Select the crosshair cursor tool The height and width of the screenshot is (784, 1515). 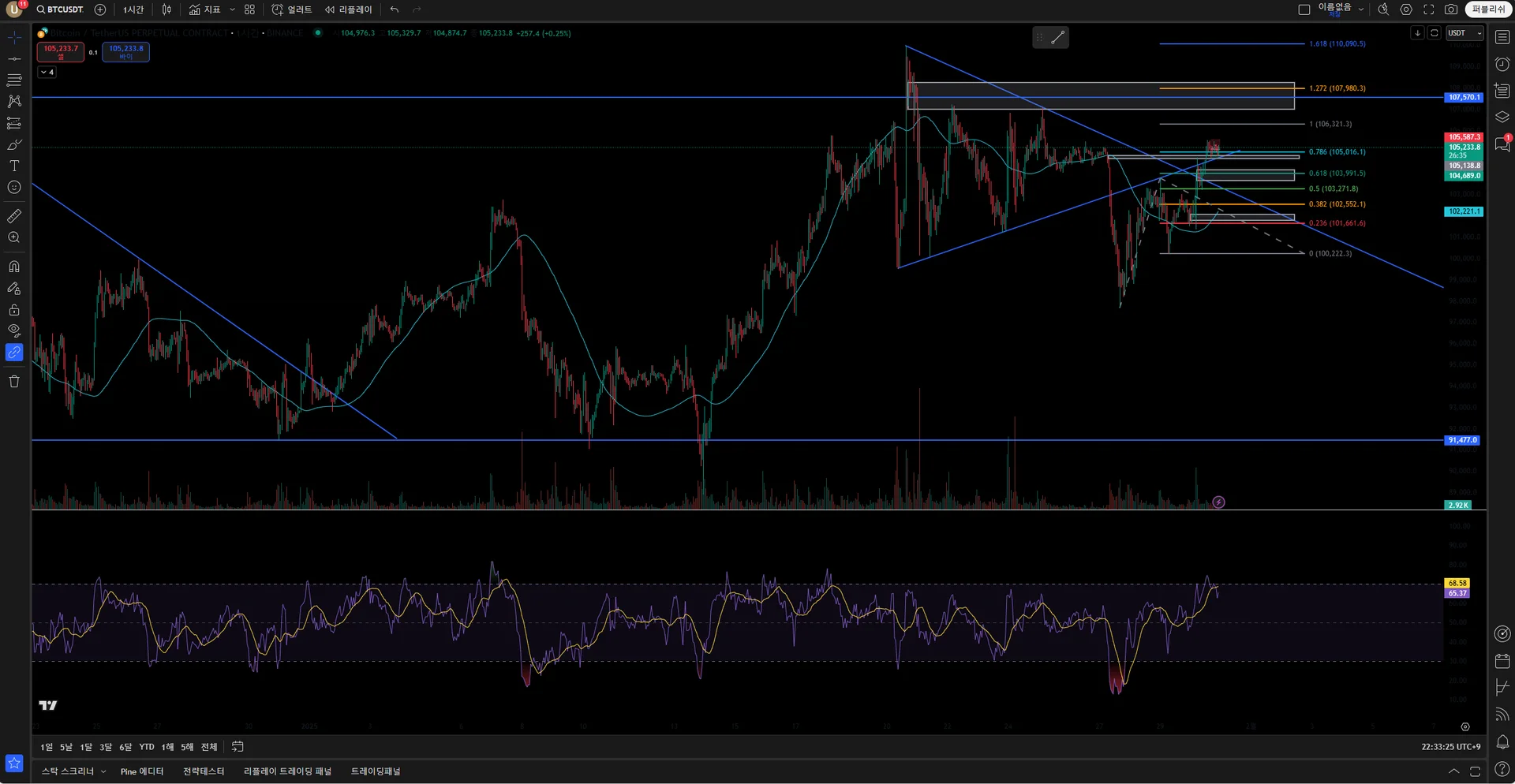click(14, 37)
